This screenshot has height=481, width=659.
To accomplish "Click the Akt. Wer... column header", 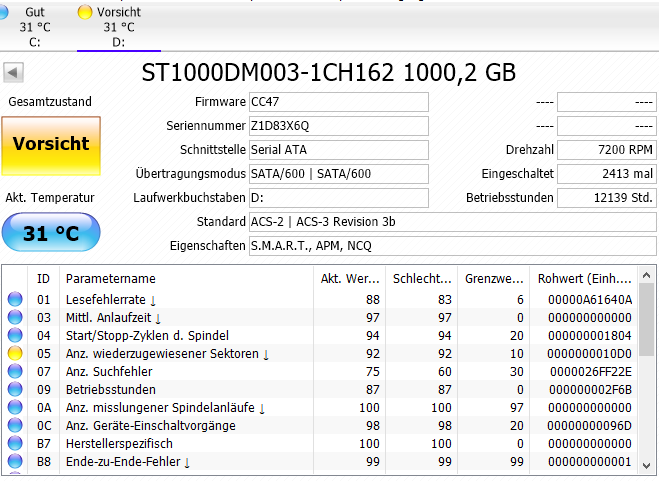I will coord(350,278).
